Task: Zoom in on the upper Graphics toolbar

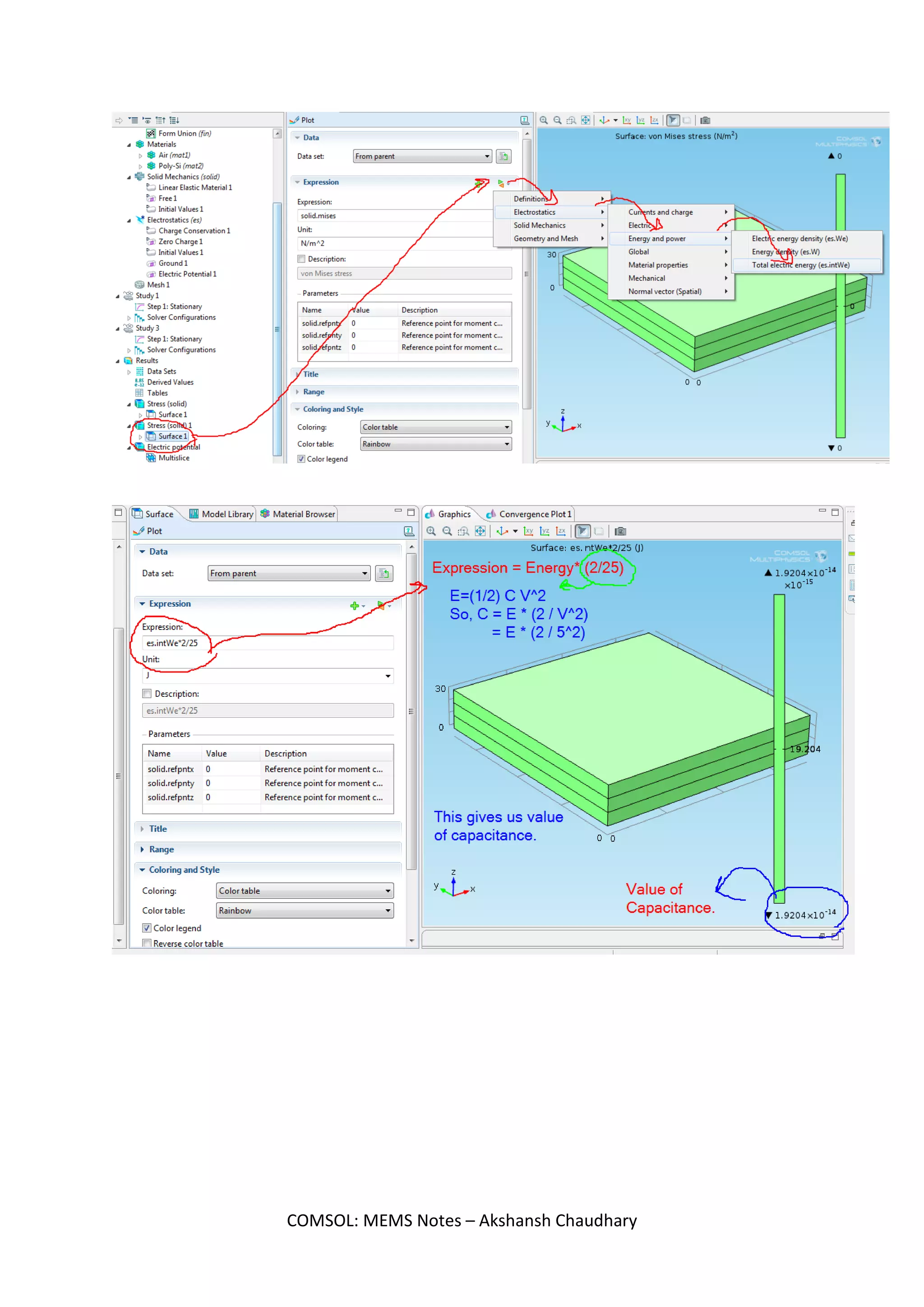Action: tap(544, 120)
